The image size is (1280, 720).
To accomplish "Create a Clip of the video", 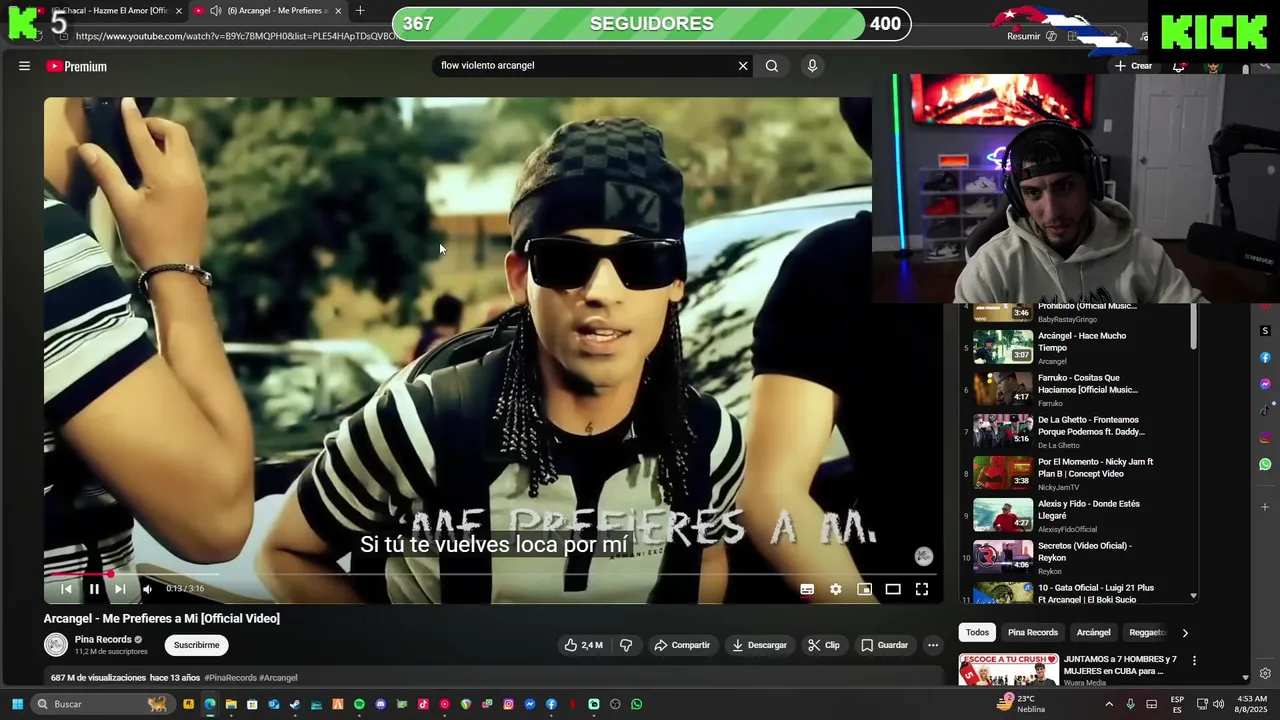I will pos(824,645).
